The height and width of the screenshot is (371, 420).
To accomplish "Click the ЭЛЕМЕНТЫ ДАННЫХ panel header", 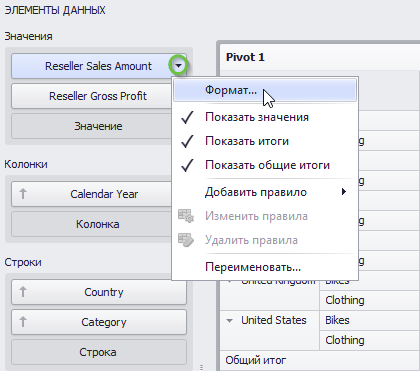I will pos(55,10).
